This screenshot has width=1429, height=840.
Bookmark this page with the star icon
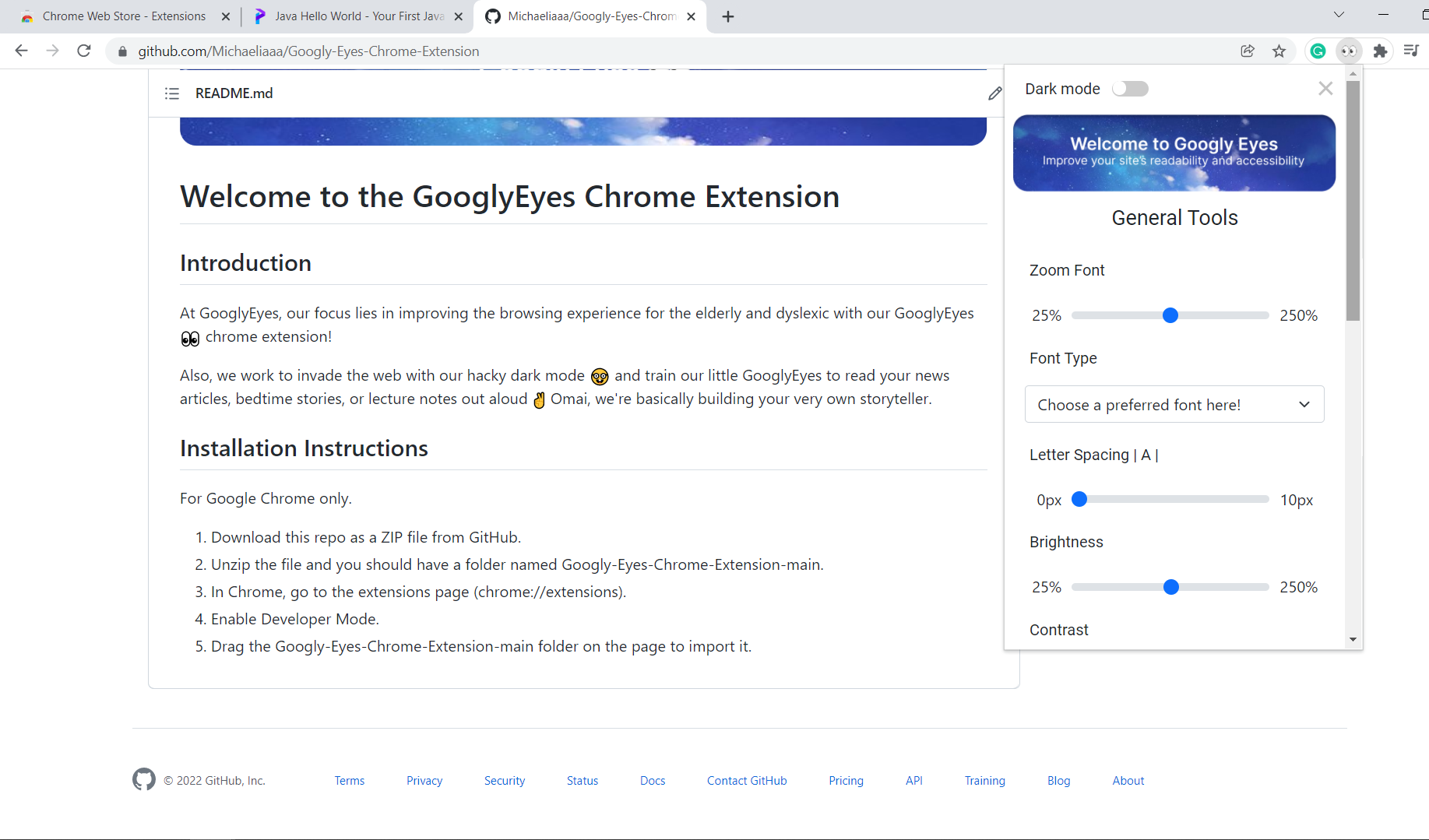pos(1279,51)
